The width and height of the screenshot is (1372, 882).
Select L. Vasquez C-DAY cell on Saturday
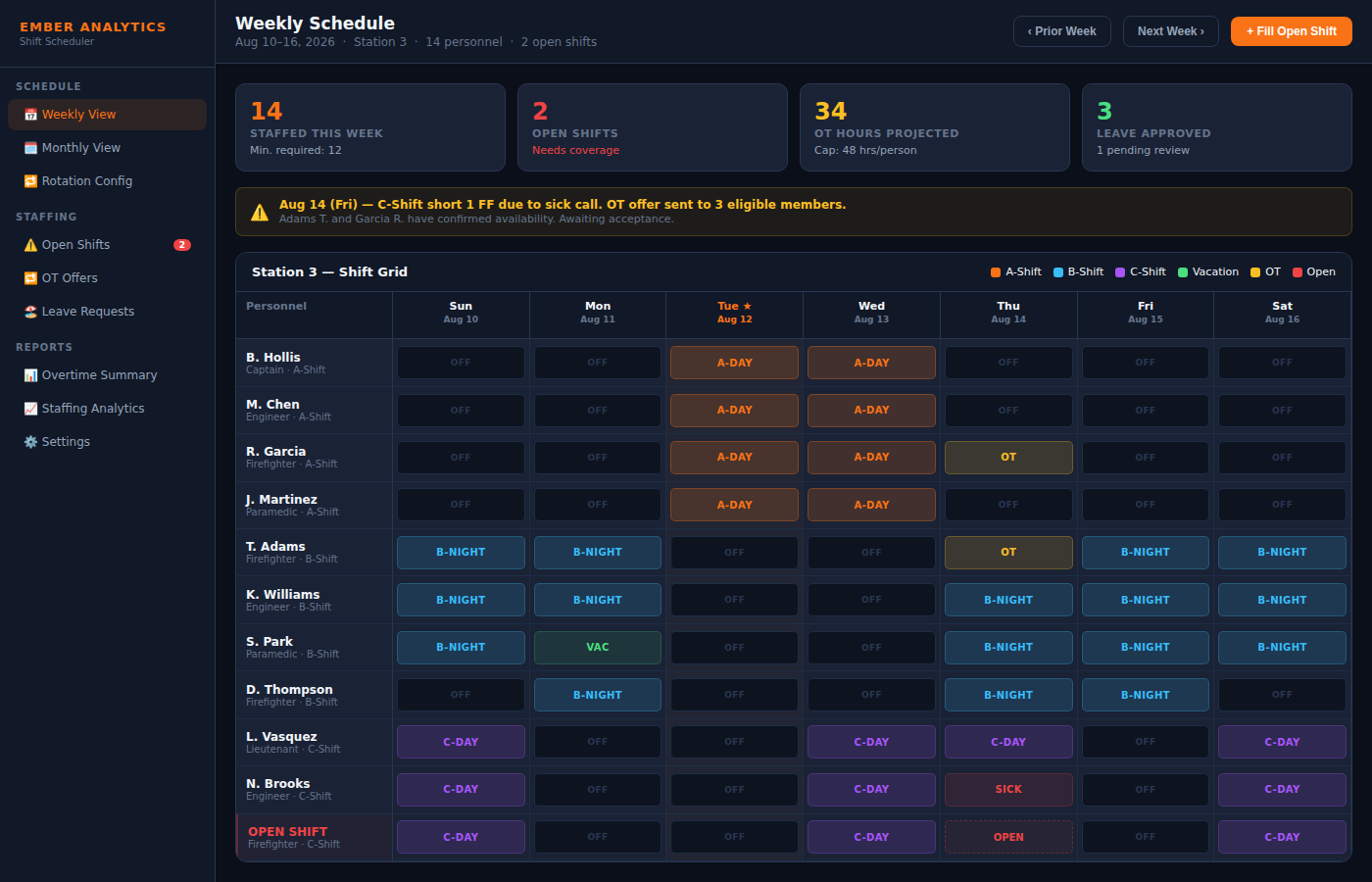(x=1282, y=742)
